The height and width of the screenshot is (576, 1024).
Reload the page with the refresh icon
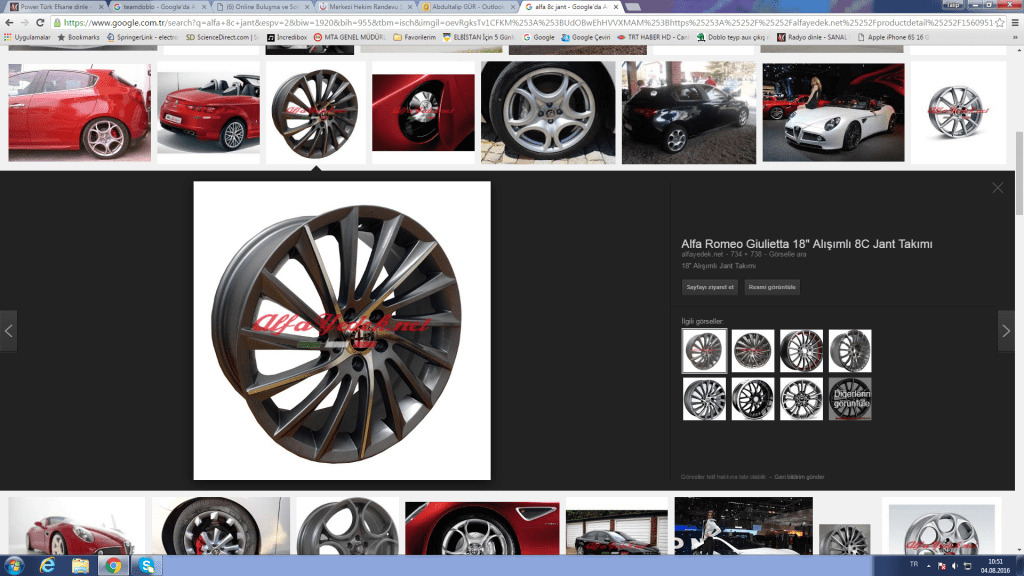click(40, 23)
